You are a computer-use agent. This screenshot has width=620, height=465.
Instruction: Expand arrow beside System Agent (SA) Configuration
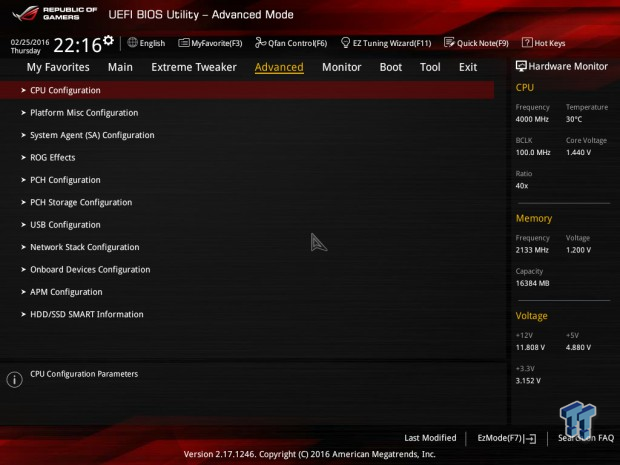tap(23, 135)
